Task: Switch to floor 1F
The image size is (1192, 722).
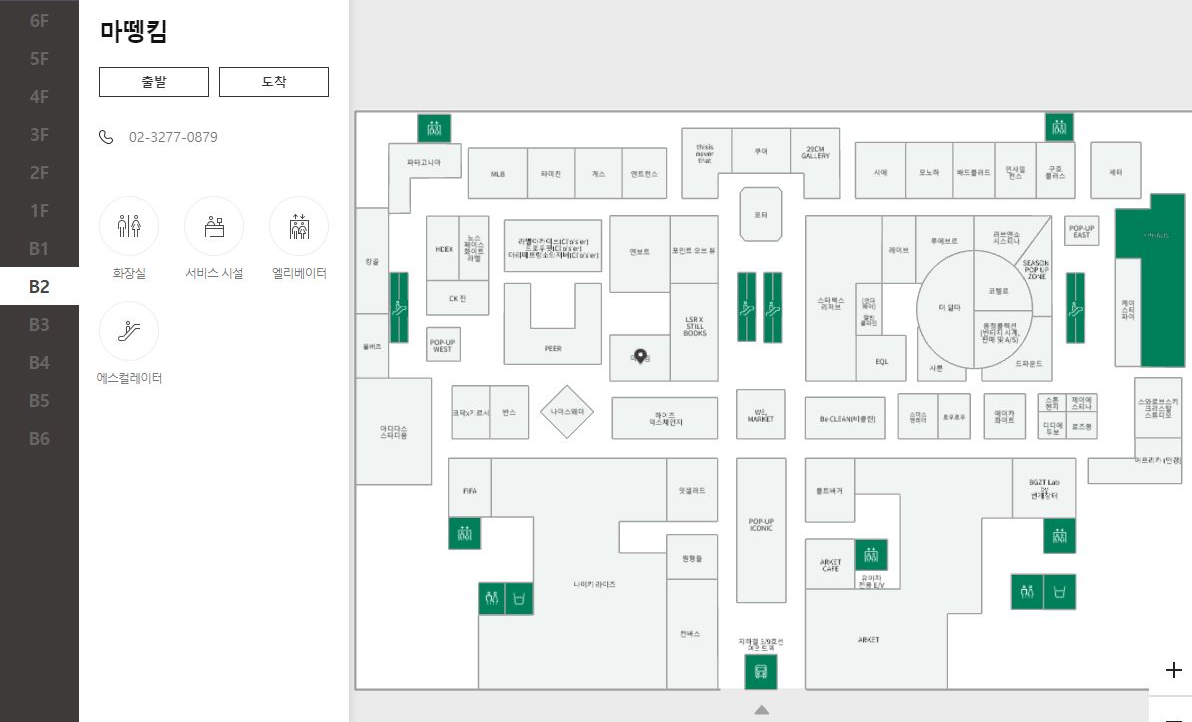Action: click(x=40, y=211)
